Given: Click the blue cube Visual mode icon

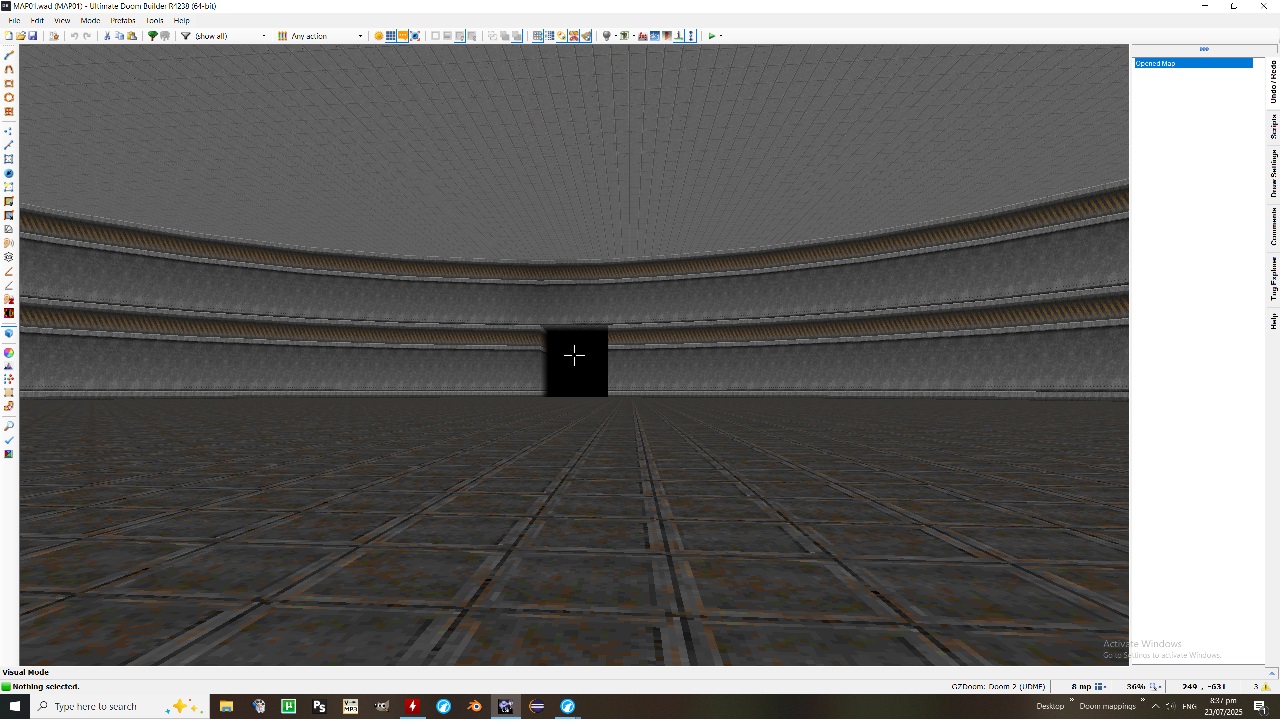Looking at the screenshot, I should point(9,333).
